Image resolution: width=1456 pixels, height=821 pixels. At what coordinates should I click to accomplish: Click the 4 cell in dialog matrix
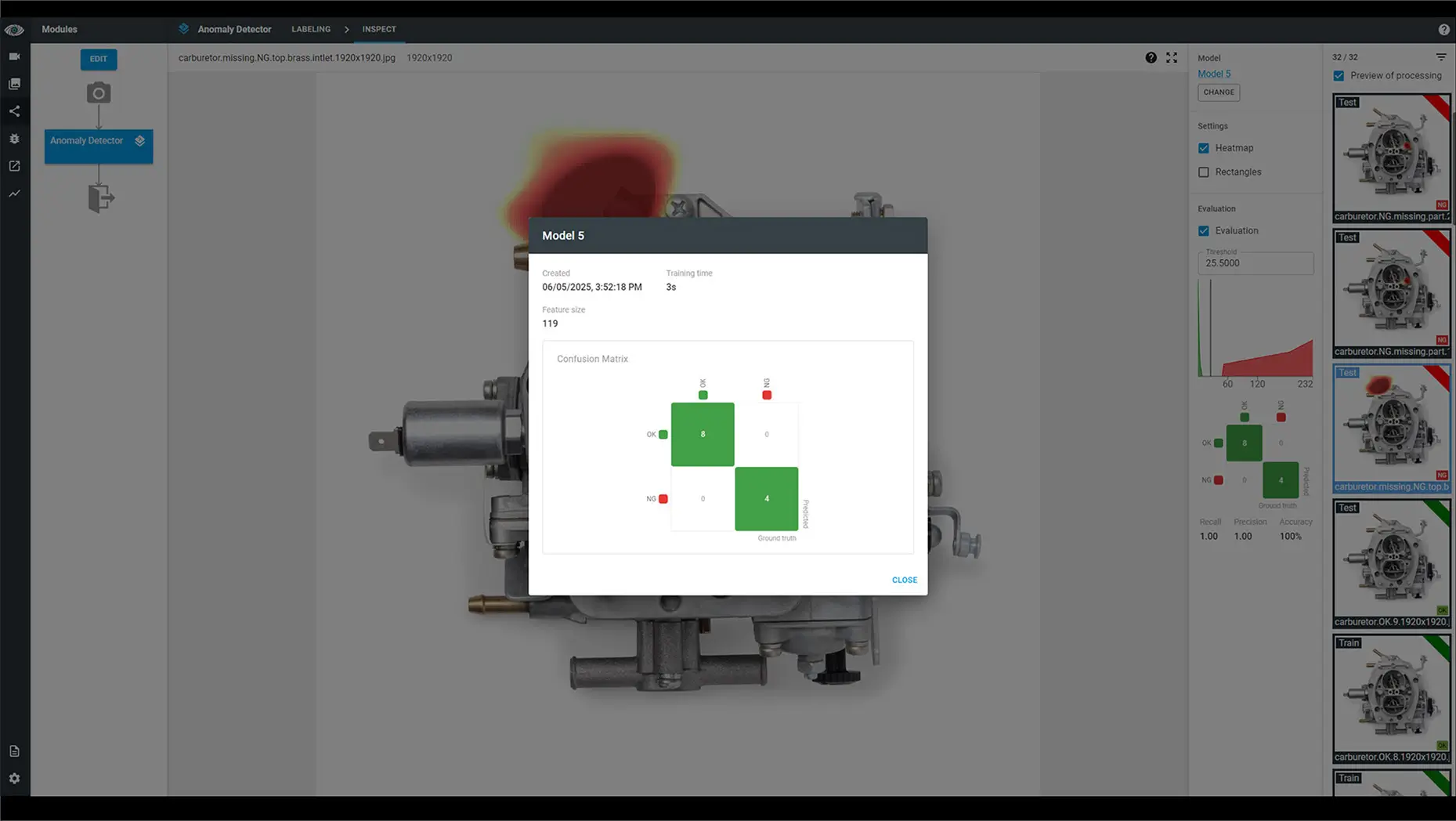pos(766,499)
